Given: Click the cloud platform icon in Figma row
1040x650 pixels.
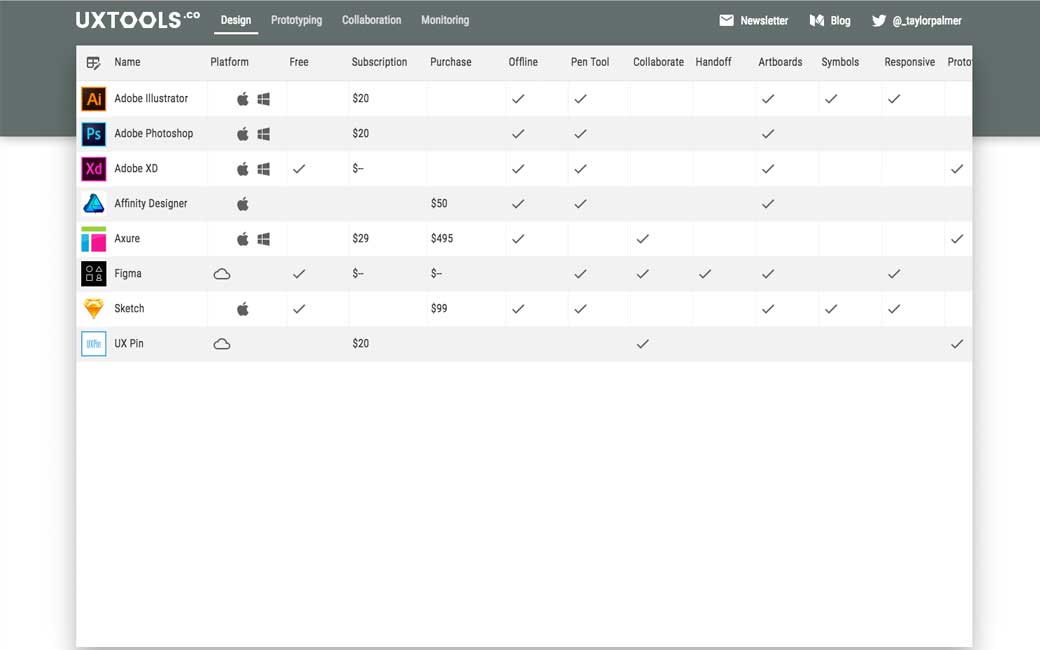Looking at the screenshot, I should point(222,274).
